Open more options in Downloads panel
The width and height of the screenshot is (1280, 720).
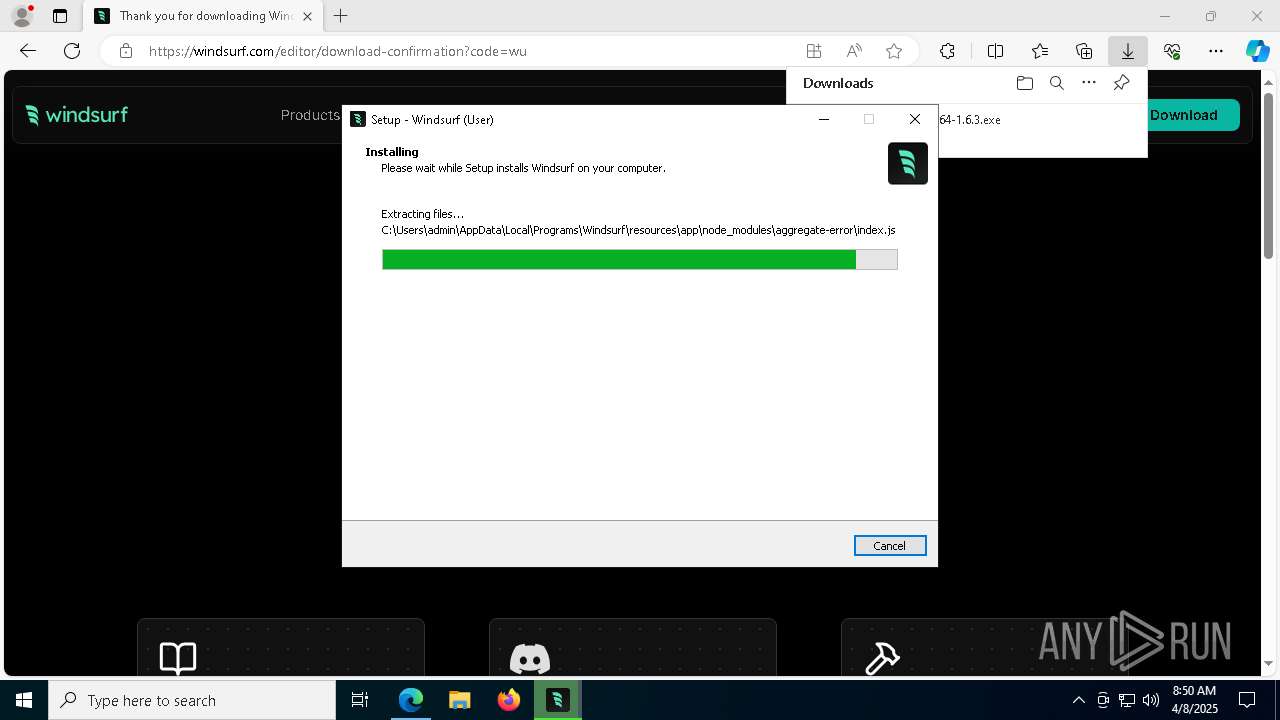pos(1089,83)
